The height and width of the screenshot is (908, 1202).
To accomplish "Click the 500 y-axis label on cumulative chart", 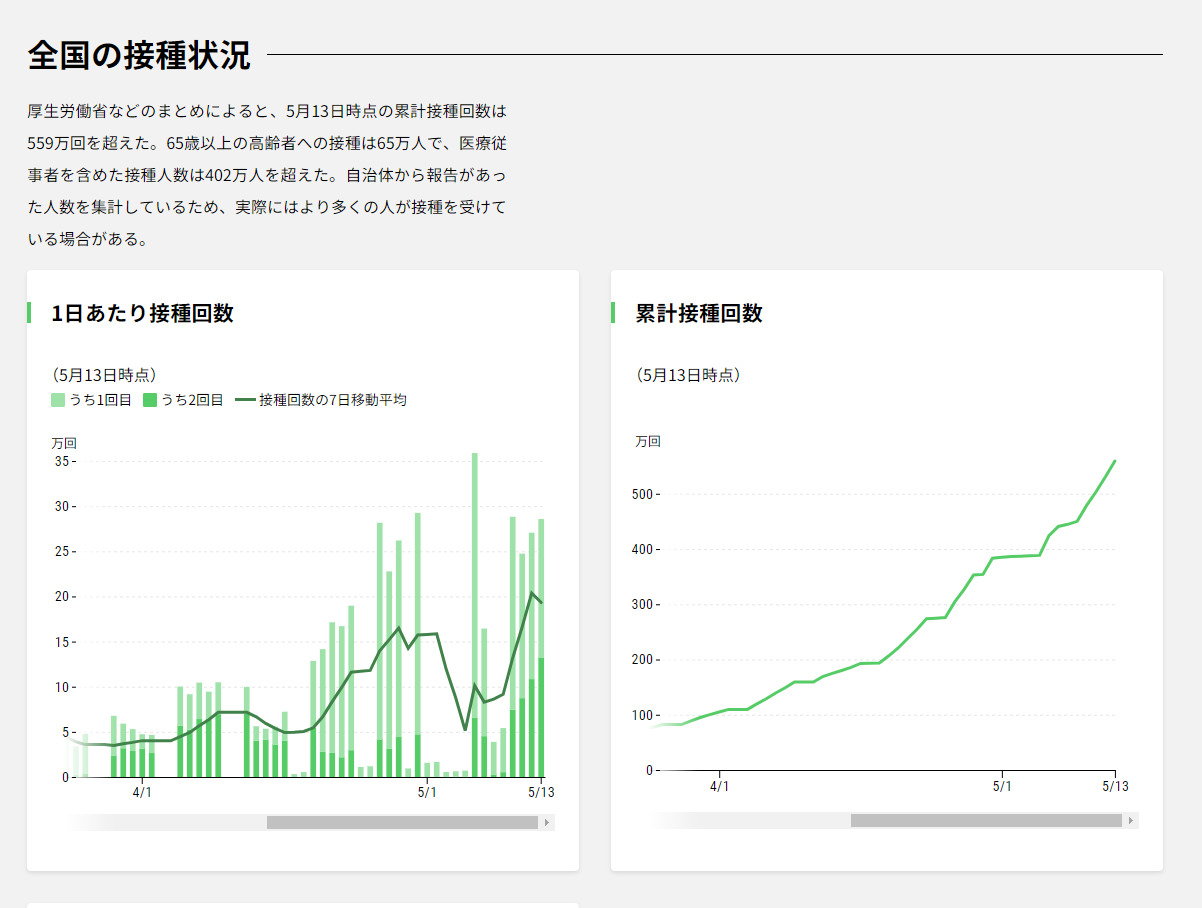I will tap(643, 495).
